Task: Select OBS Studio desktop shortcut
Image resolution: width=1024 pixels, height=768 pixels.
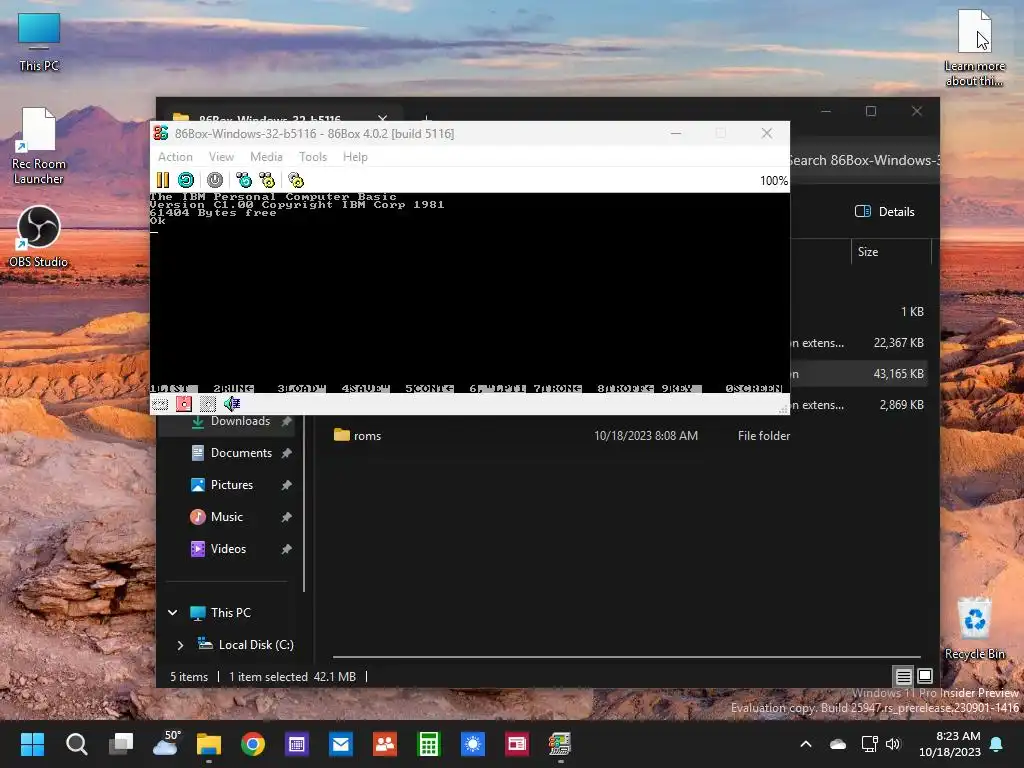Action: coord(39,236)
